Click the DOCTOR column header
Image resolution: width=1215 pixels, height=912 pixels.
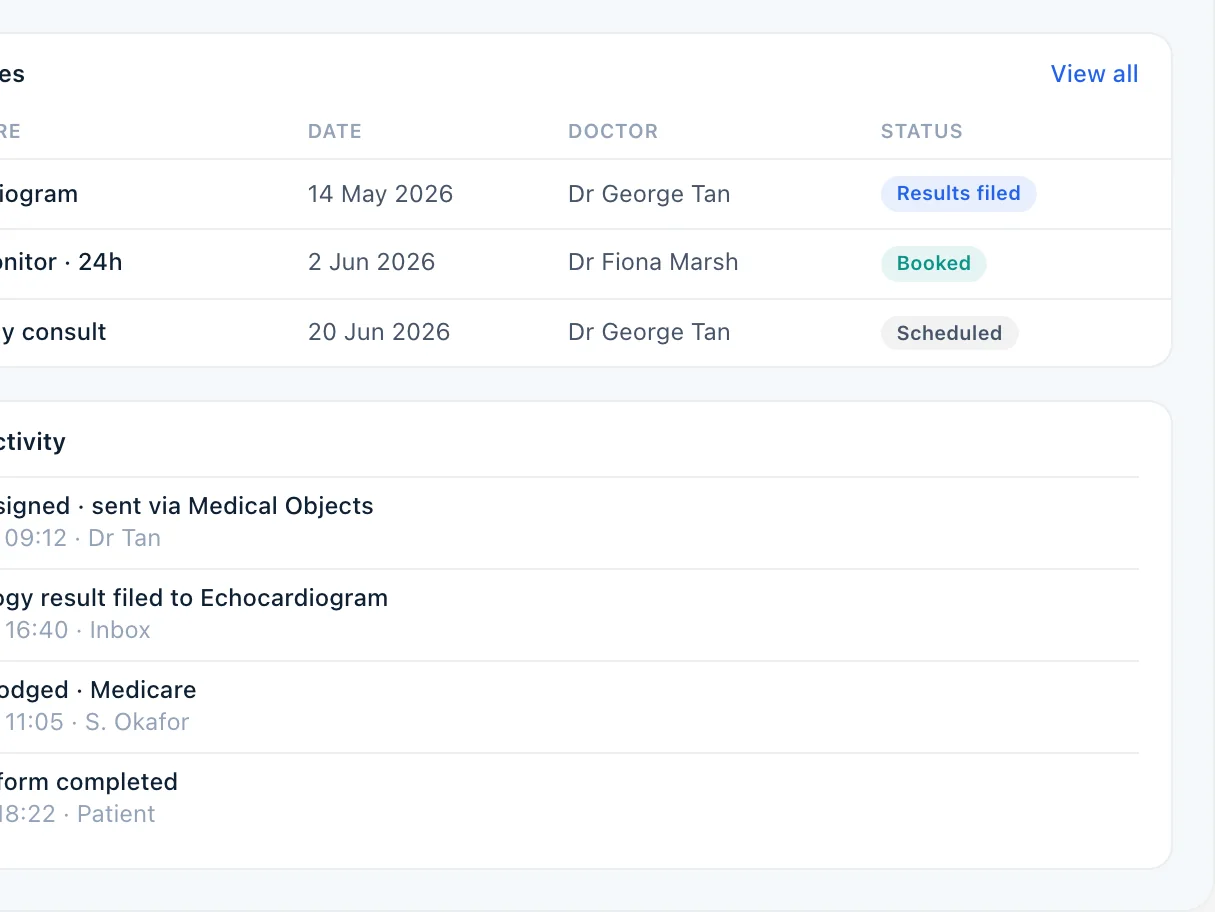613,131
